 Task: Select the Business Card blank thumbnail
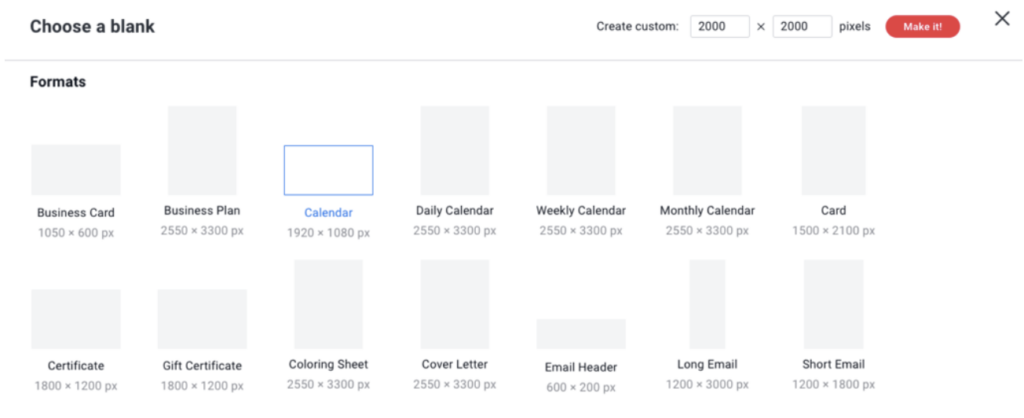76,170
